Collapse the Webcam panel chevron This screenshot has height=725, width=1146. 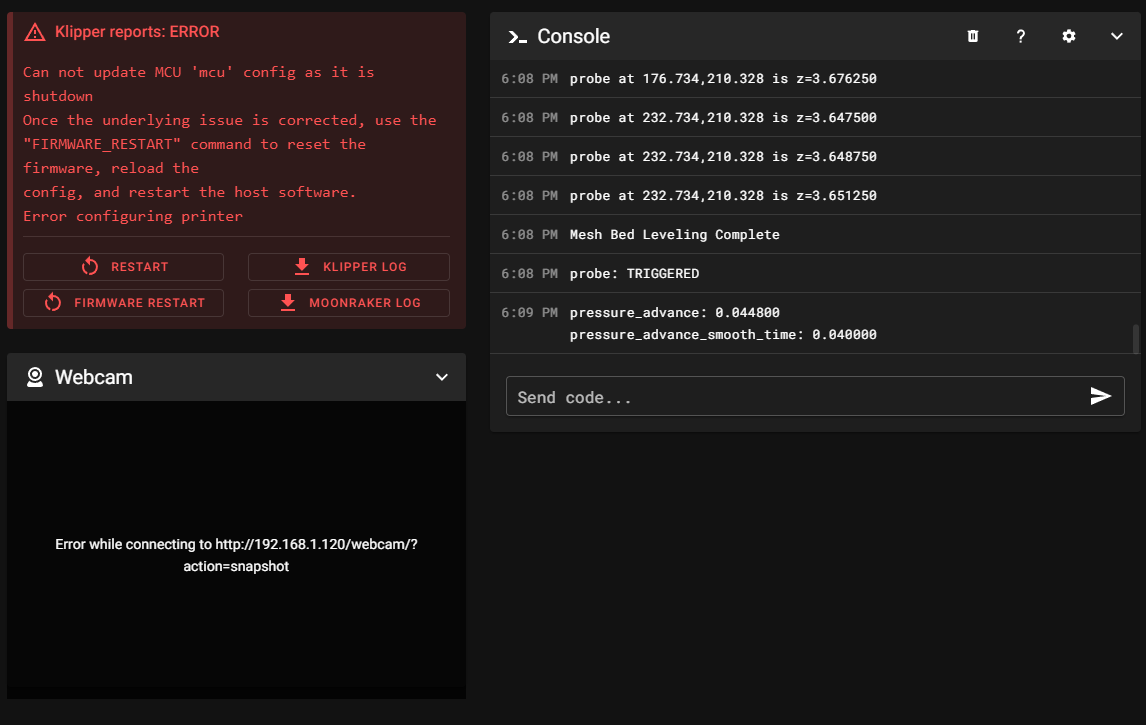click(441, 377)
